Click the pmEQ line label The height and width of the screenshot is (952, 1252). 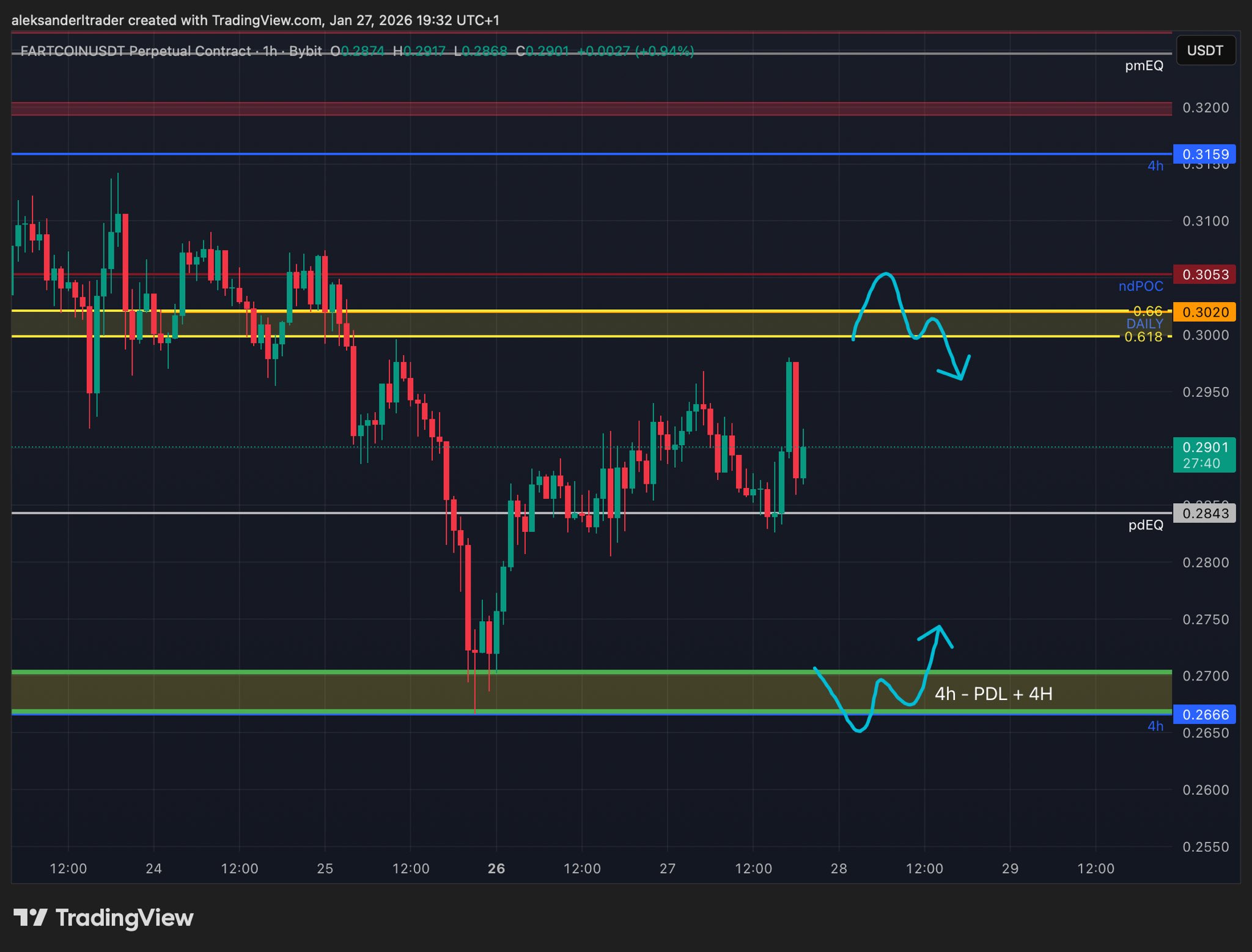coord(1144,65)
